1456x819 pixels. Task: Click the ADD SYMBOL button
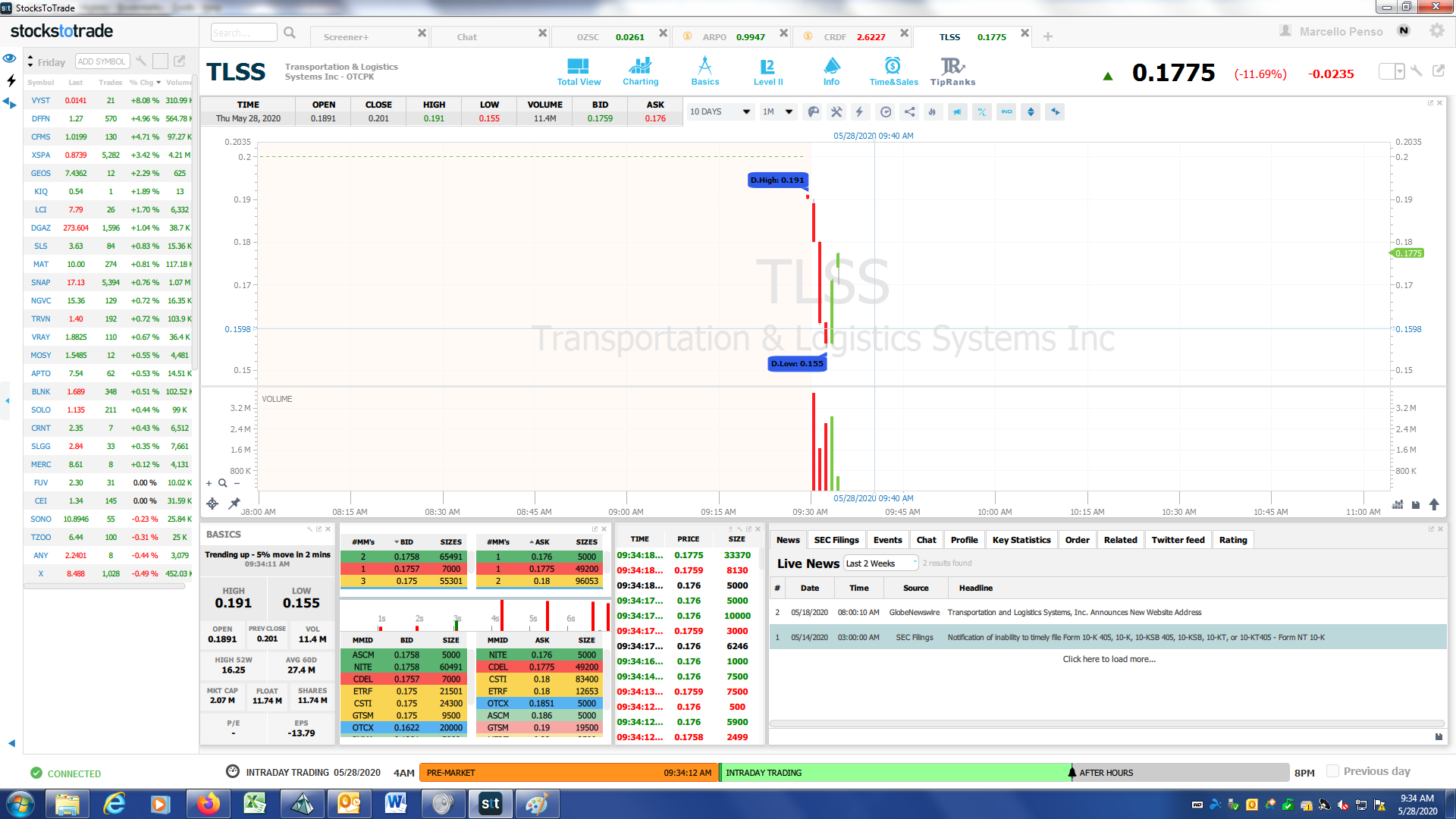[102, 61]
